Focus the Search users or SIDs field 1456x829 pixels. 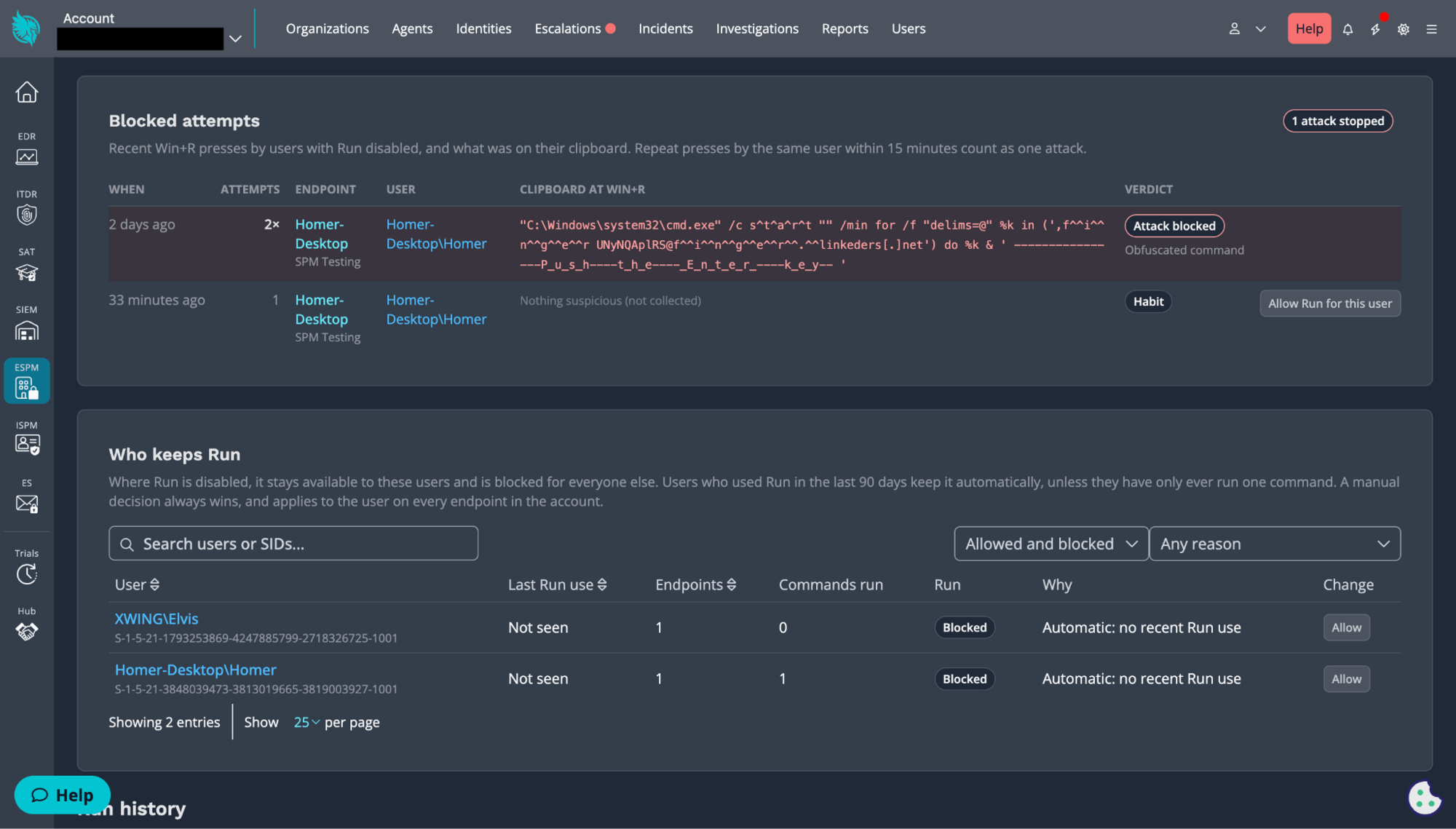(293, 544)
